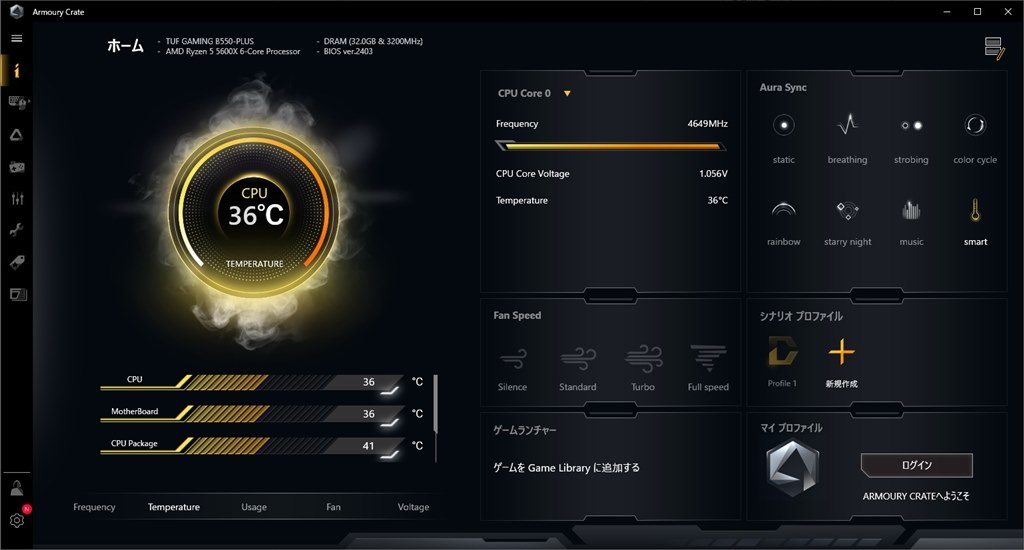Open the hamburger menu in the sidebar
The height and width of the screenshot is (550, 1024).
pyautogui.click(x=17, y=39)
